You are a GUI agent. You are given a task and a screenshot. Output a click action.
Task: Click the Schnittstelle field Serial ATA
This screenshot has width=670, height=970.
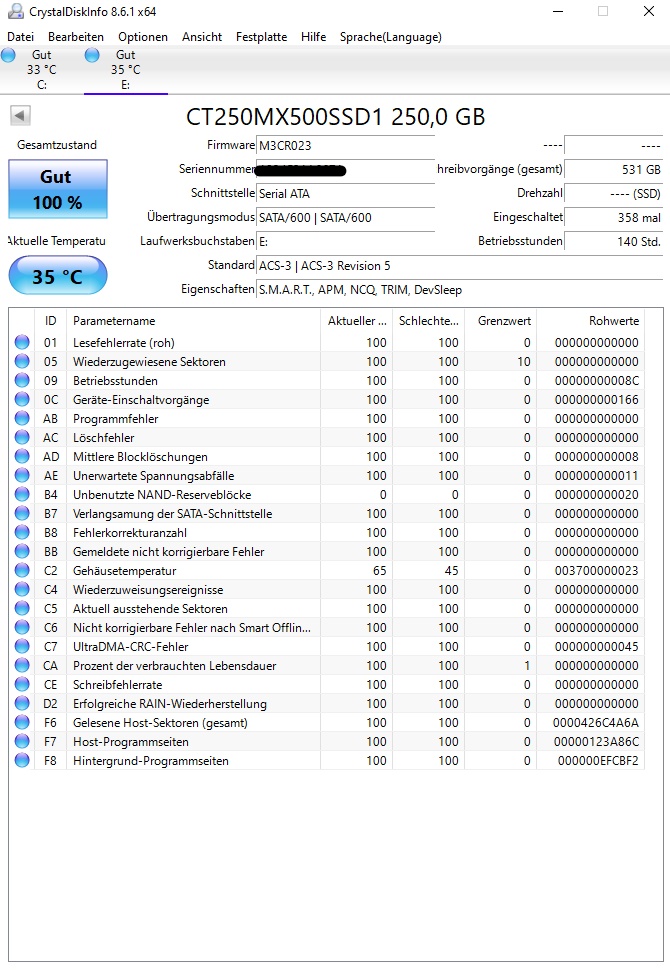coord(346,194)
